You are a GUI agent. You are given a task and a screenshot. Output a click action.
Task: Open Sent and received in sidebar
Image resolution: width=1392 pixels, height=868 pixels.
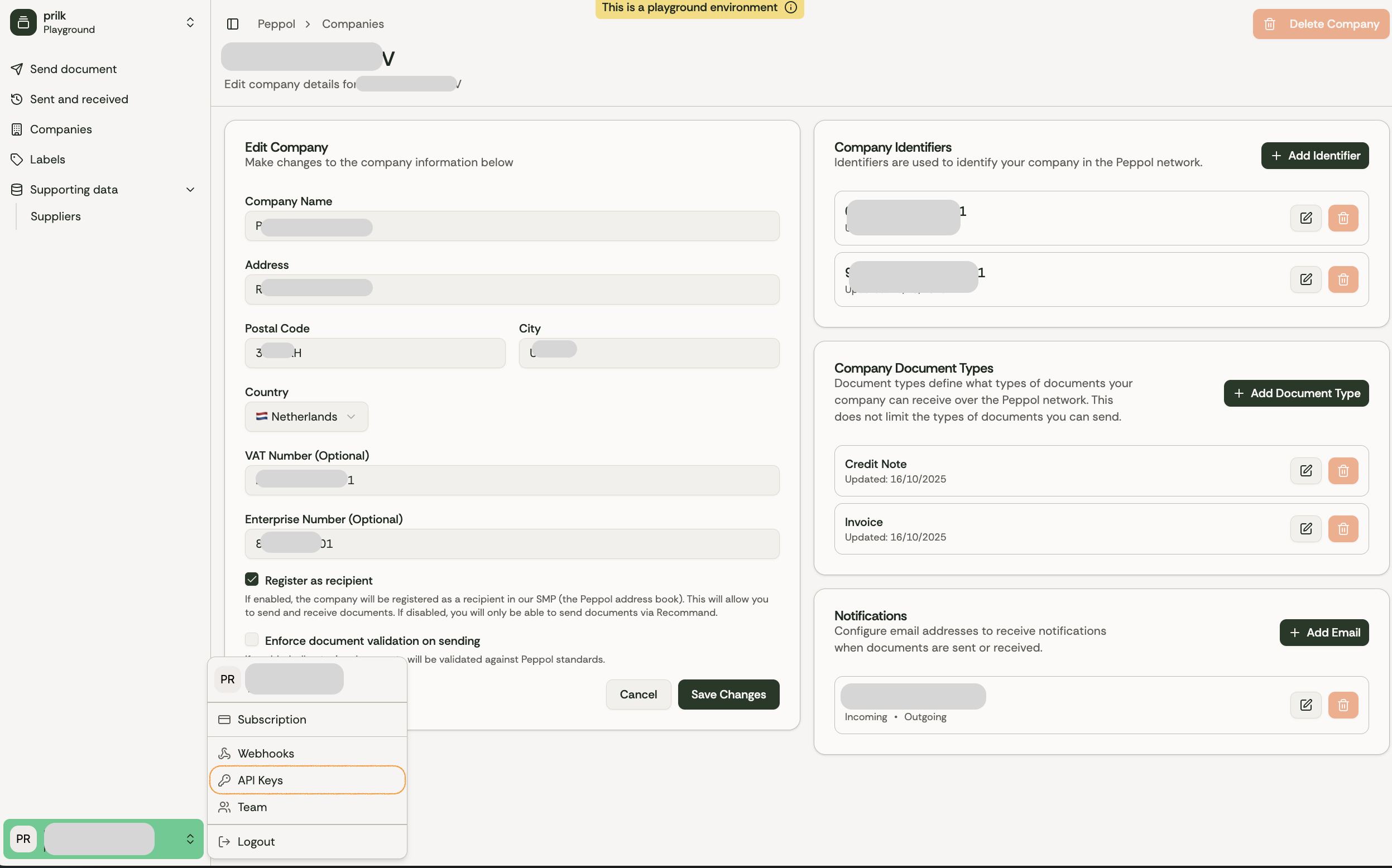(79, 99)
